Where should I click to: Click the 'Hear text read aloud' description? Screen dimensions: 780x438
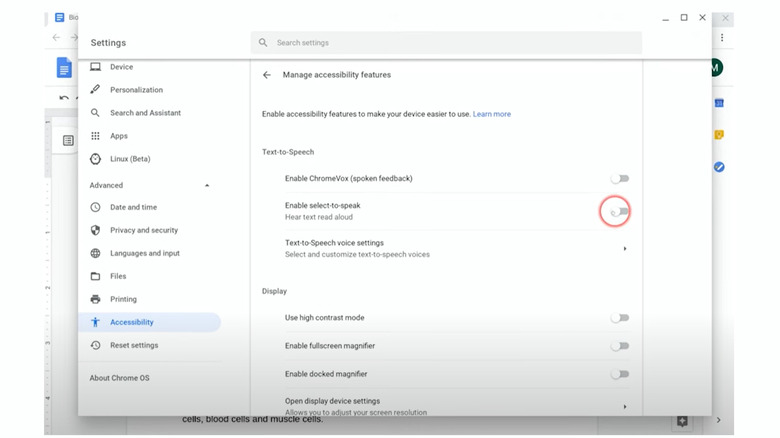point(319,217)
